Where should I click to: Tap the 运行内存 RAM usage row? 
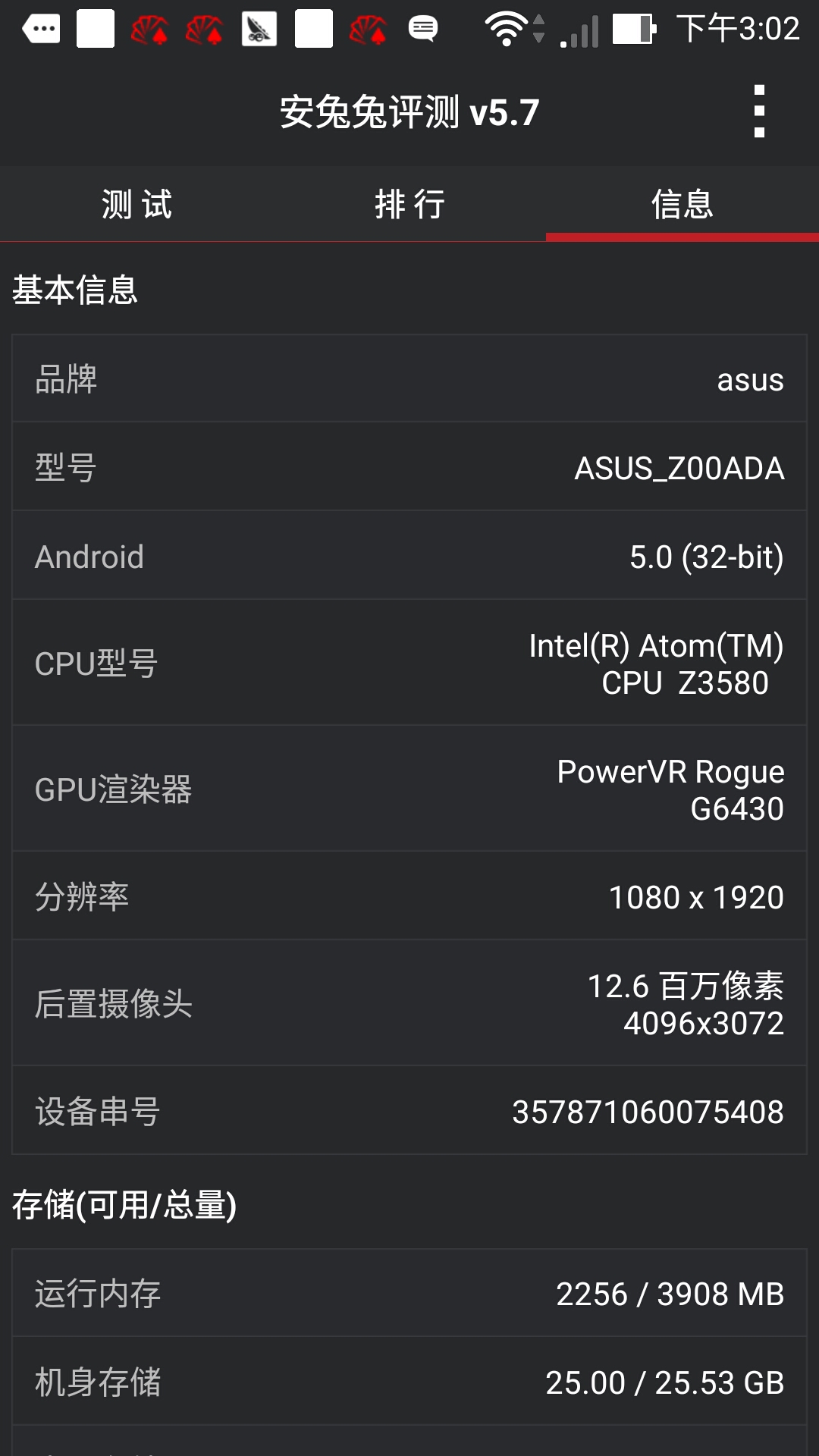click(x=409, y=1293)
